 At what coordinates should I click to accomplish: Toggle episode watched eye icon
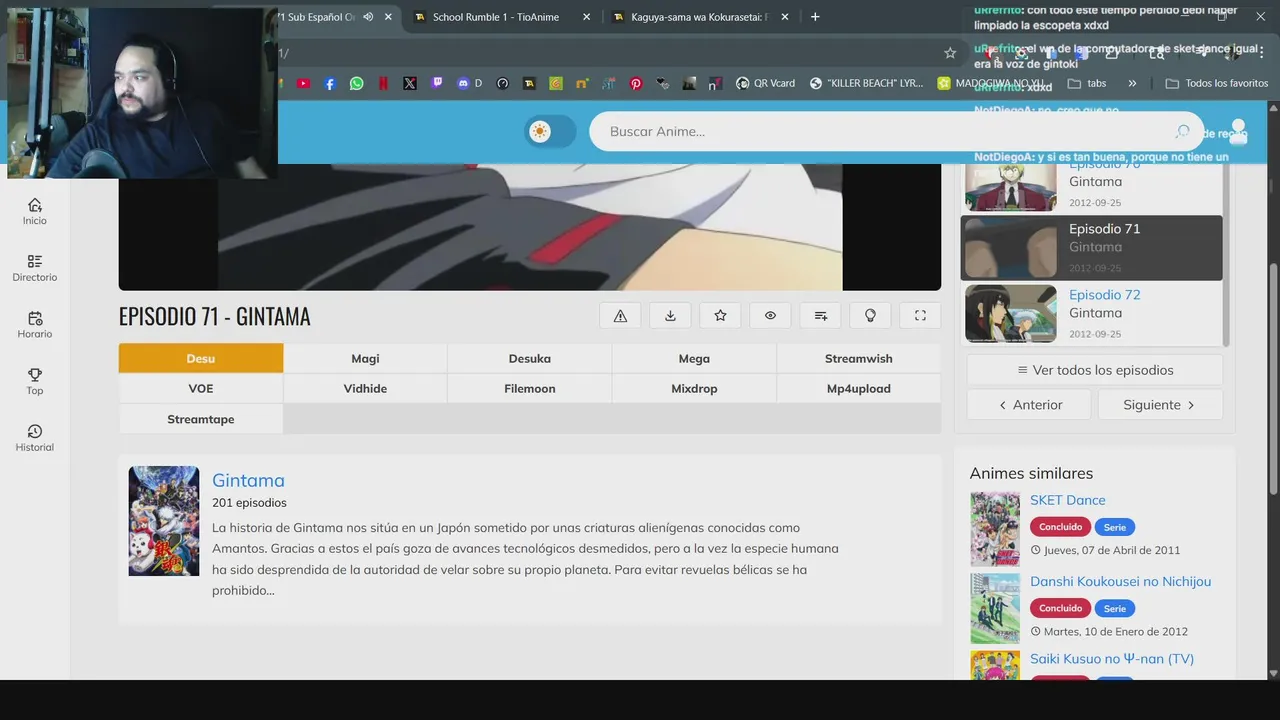click(770, 315)
